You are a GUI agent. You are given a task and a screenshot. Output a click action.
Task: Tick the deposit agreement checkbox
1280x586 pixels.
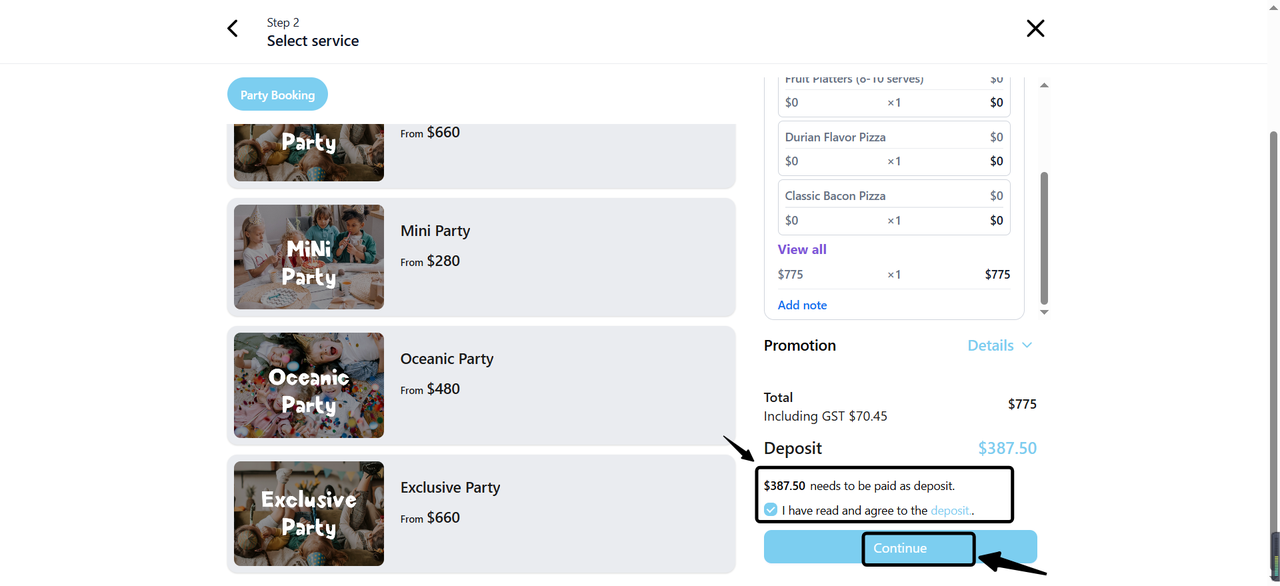[770, 510]
